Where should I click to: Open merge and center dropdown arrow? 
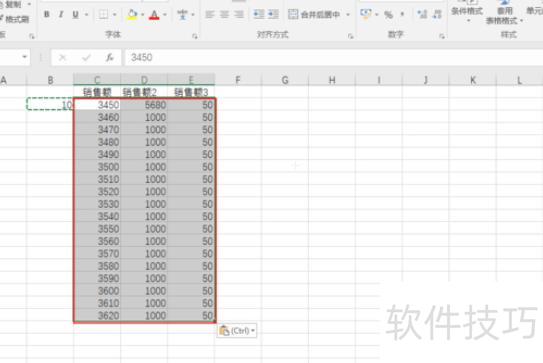point(348,14)
